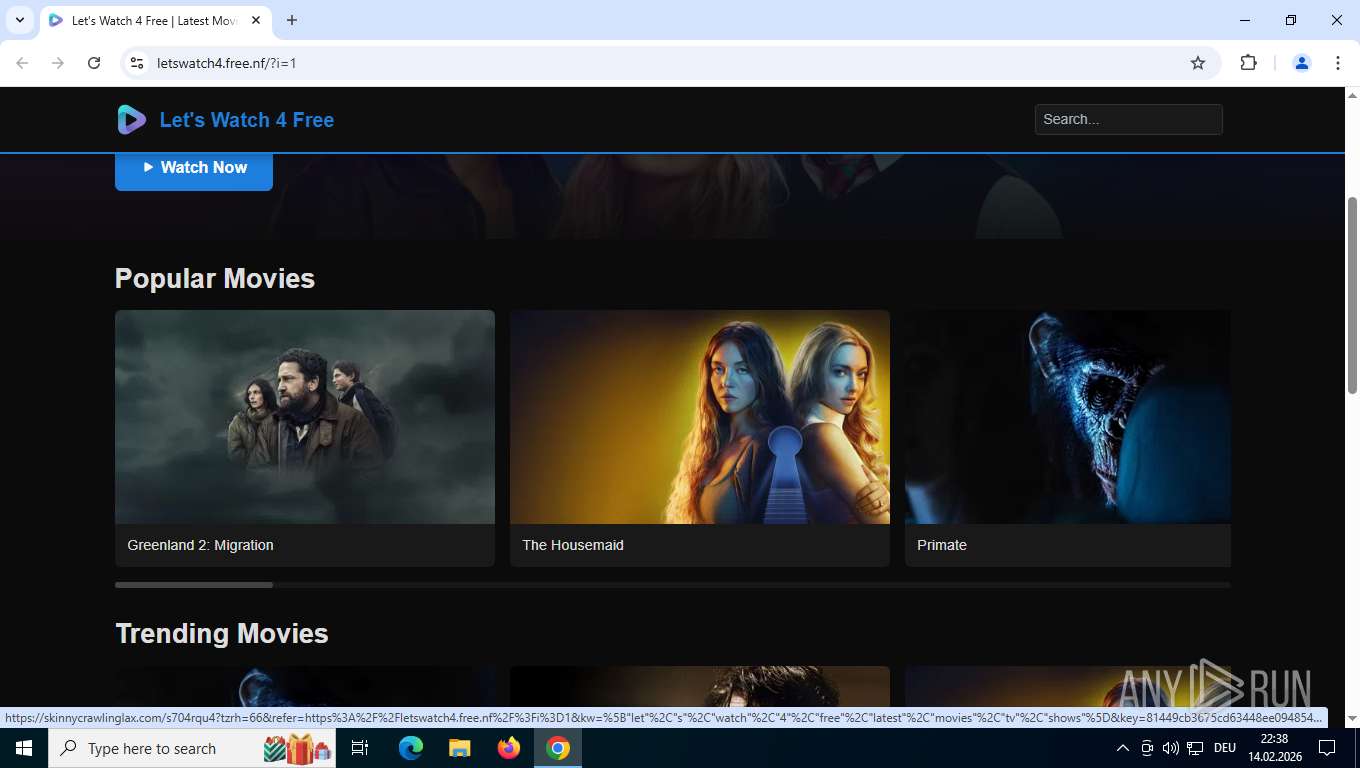Open the Primate movie poster
The height and width of the screenshot is (768, 1360).
tap(1068, 417)
